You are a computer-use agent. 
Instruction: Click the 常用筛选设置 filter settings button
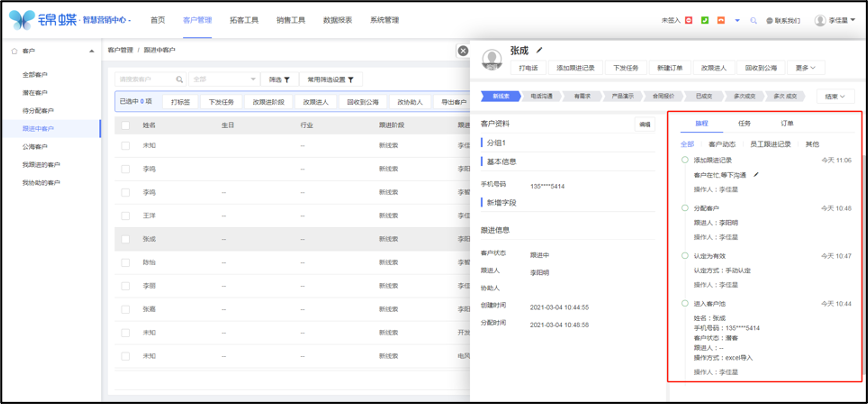coord(330,79)
